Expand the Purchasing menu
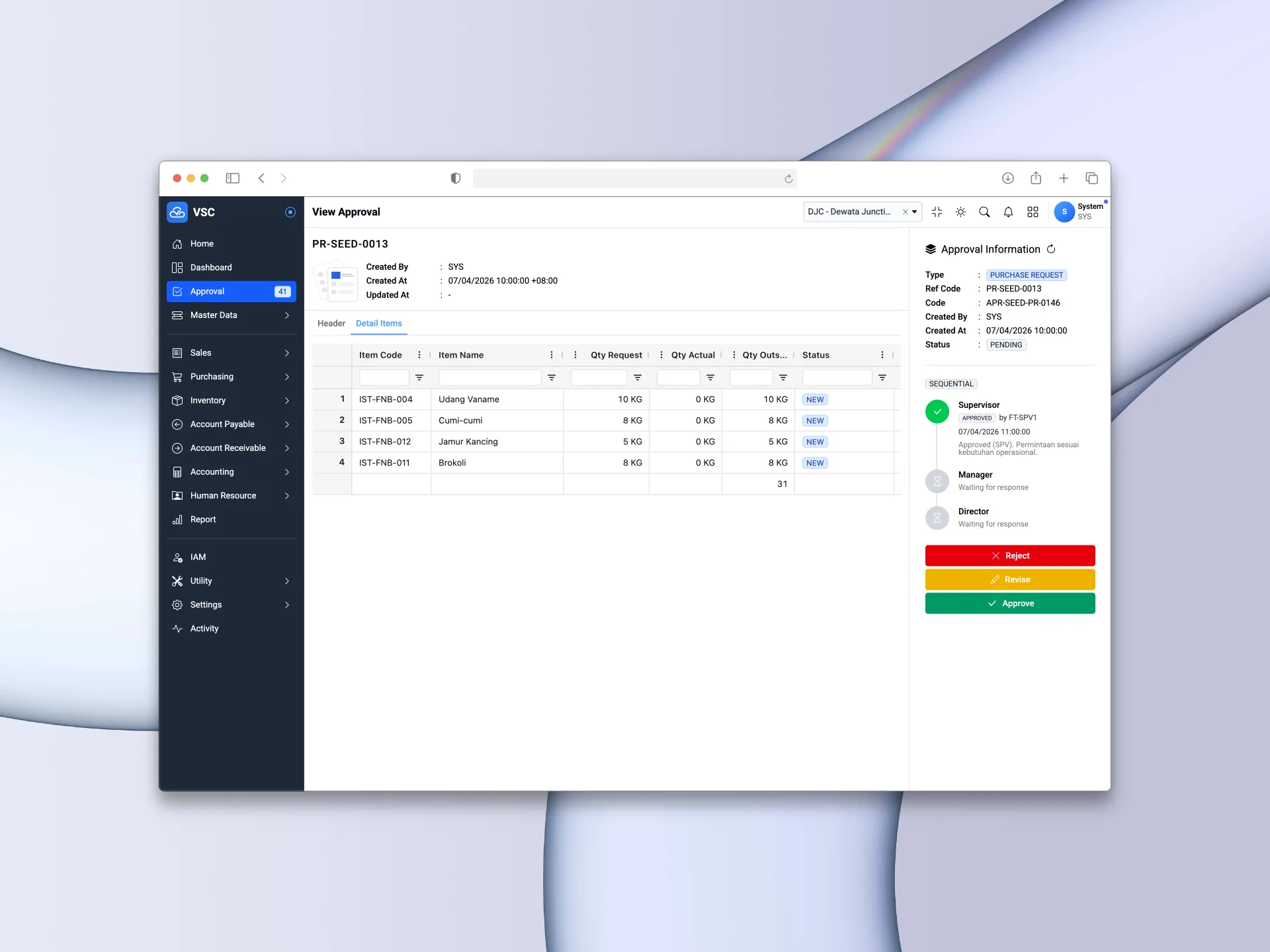This screenshot has height=952, width=1270. tap(231, 377)
